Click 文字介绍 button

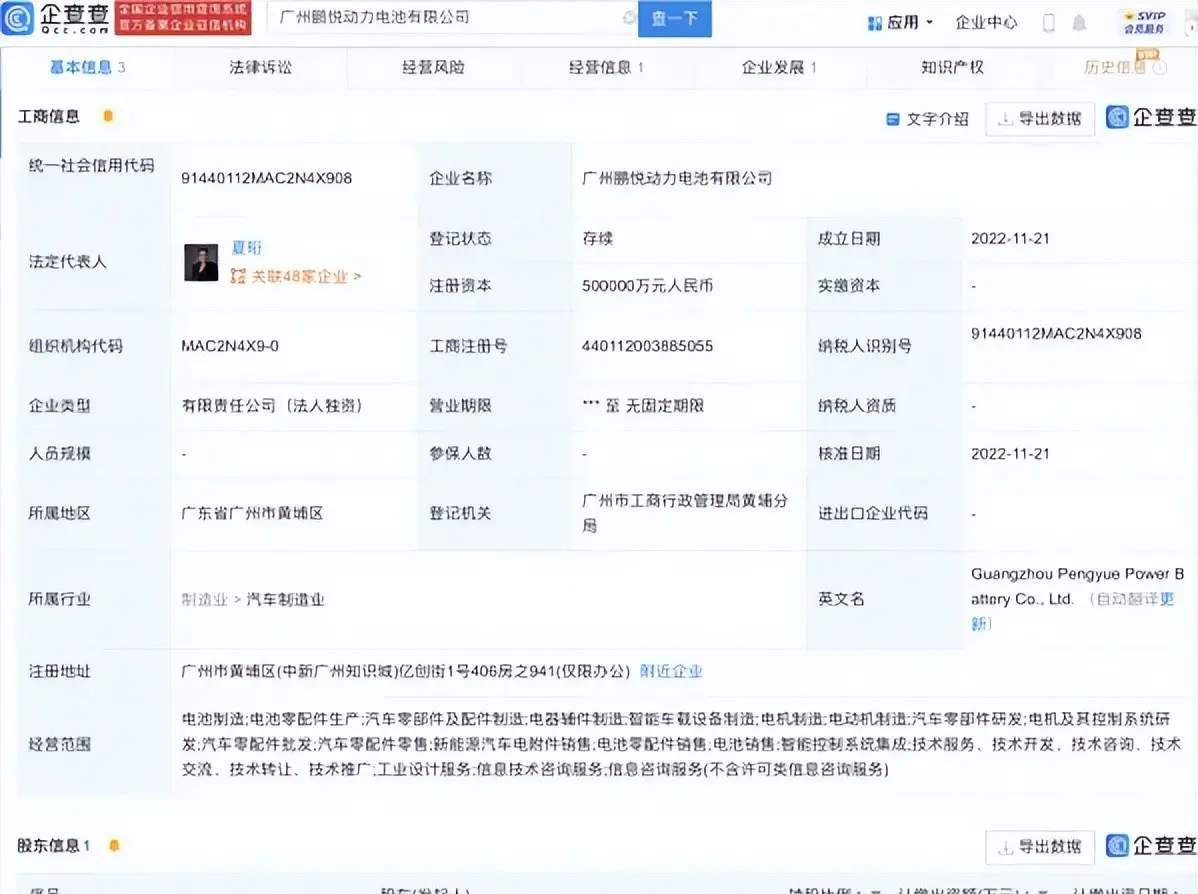pos(928,119)
